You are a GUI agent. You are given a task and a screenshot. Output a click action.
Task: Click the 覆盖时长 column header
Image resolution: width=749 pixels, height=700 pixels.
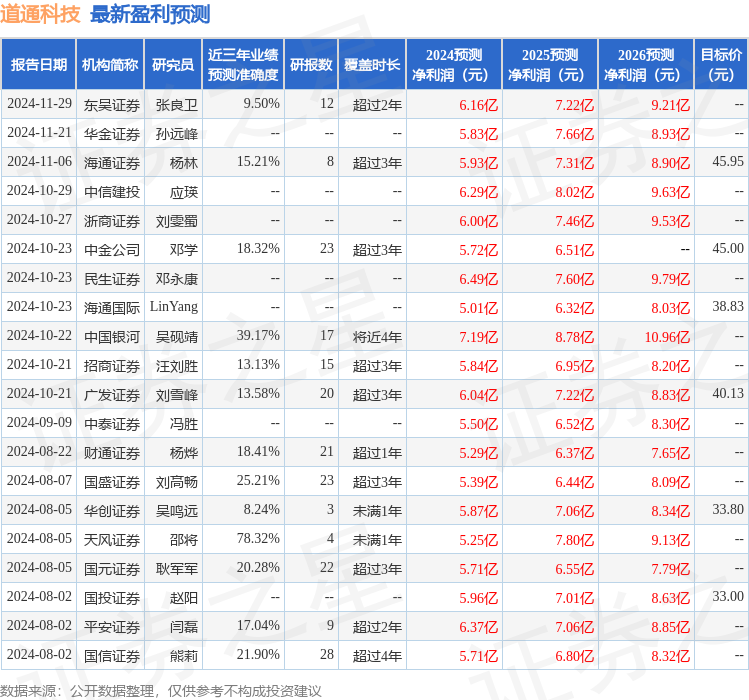coord(372,65)
